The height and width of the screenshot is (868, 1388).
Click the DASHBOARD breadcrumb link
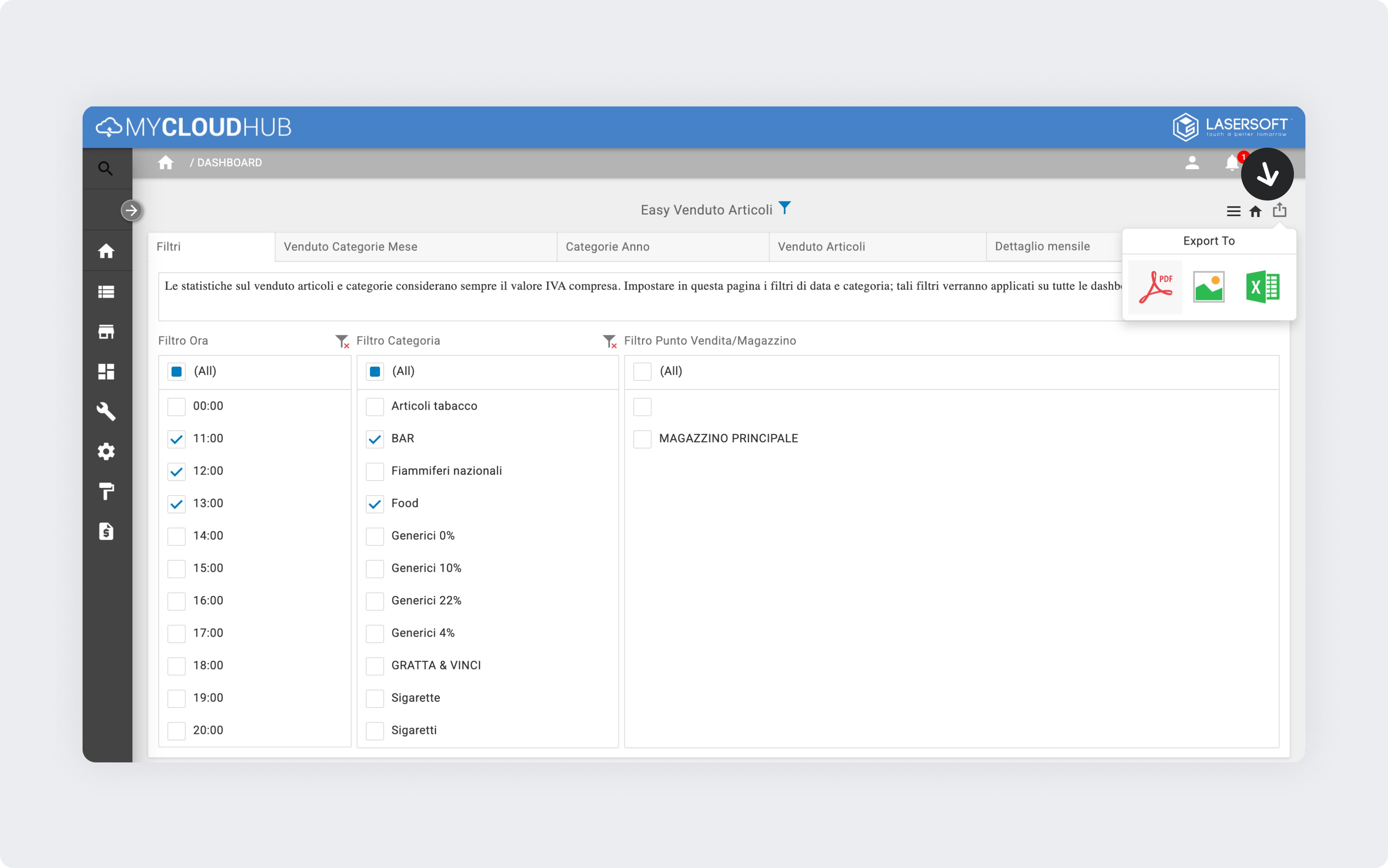tap(229, 163)
